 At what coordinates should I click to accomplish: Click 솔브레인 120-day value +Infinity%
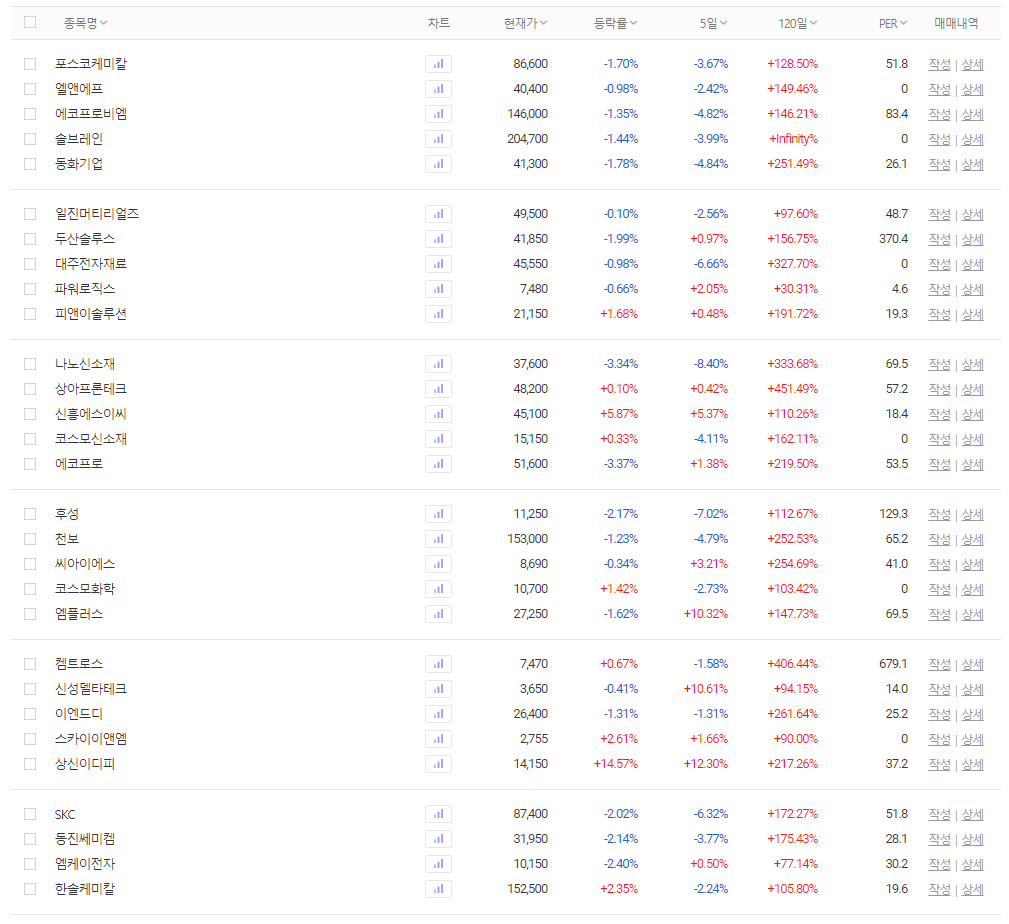[x=793, y=139]
